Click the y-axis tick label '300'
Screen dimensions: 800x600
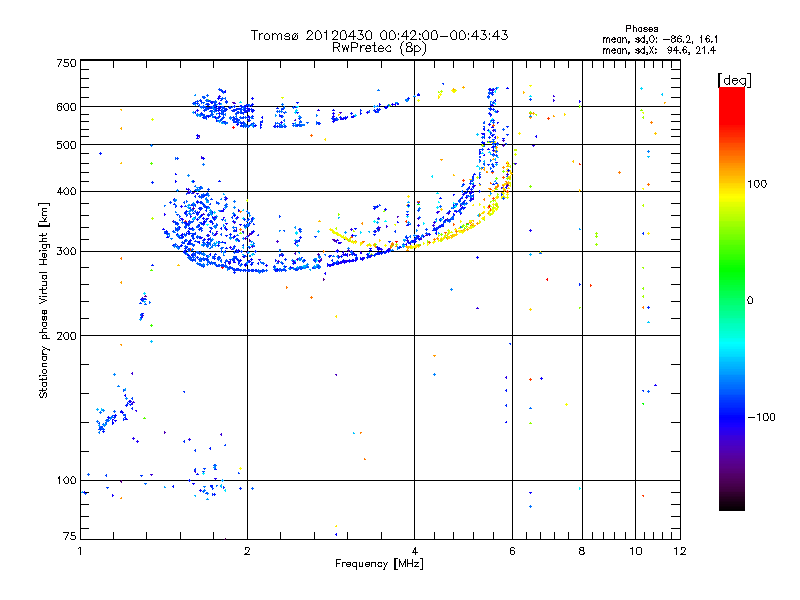(66, 252)
